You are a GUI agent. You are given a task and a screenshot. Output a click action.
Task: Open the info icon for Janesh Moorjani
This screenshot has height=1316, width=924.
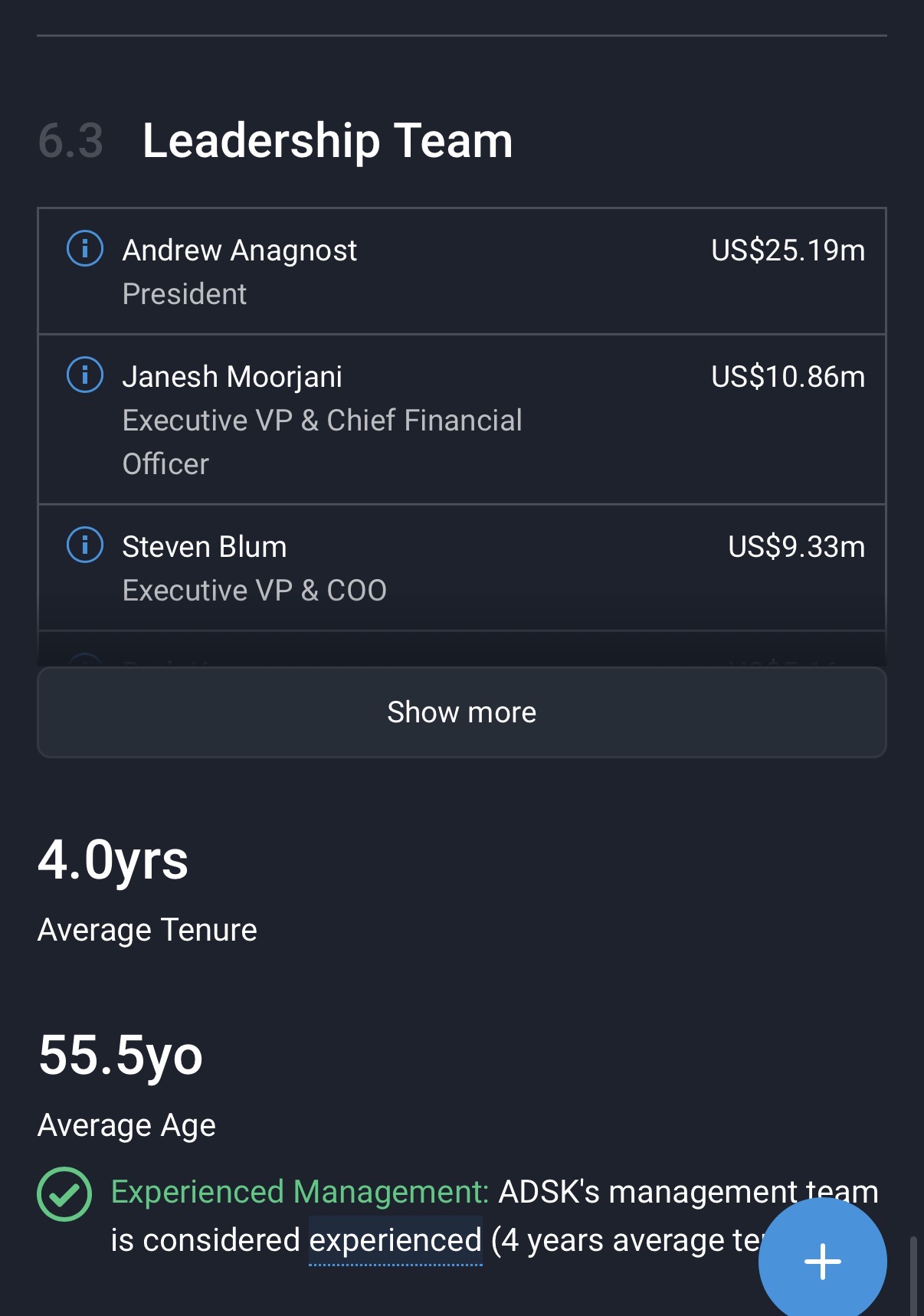pos(85,375)
